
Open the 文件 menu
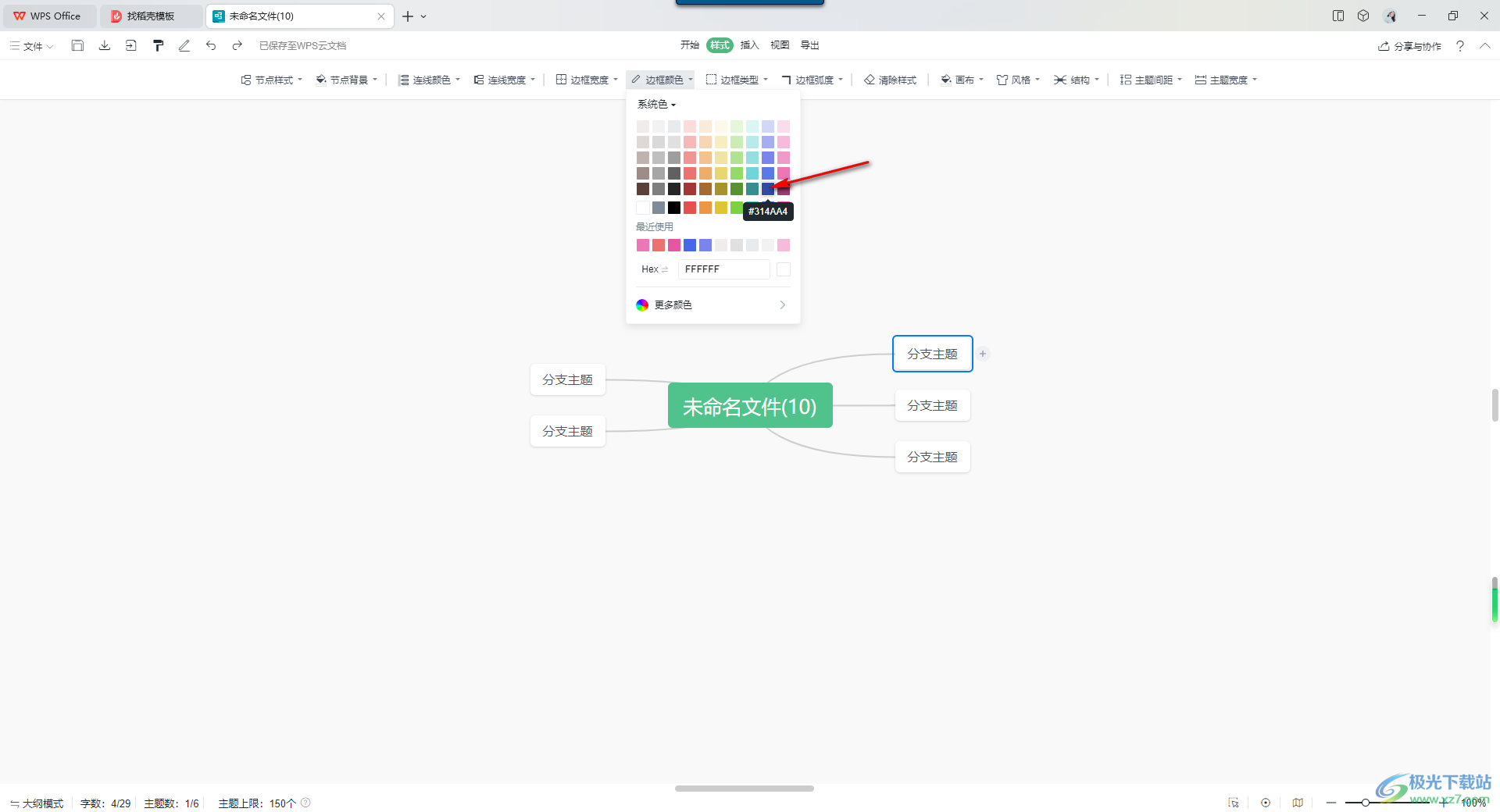pos(32,46)
